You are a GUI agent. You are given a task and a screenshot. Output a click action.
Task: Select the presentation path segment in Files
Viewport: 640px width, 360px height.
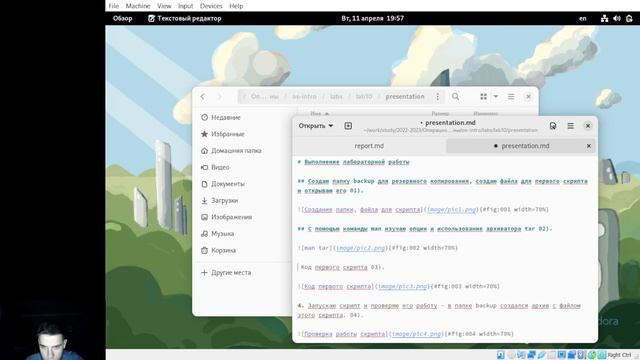(x=405, y=97)
